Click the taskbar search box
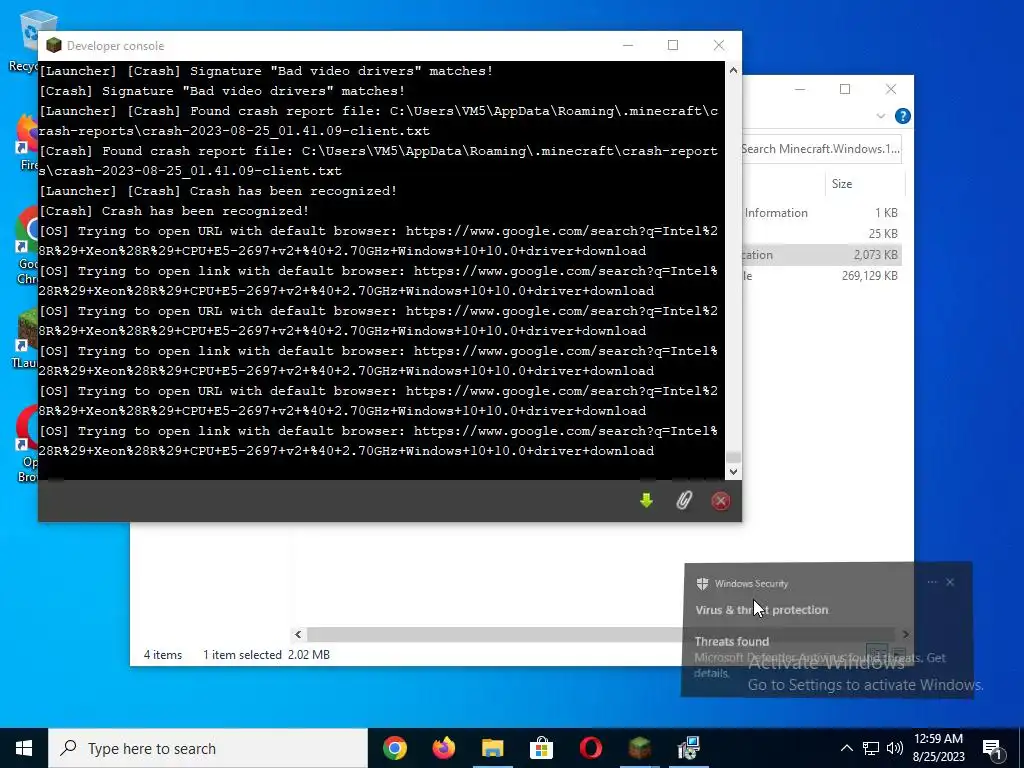The image size is (1024, 768). click(208, 748)
